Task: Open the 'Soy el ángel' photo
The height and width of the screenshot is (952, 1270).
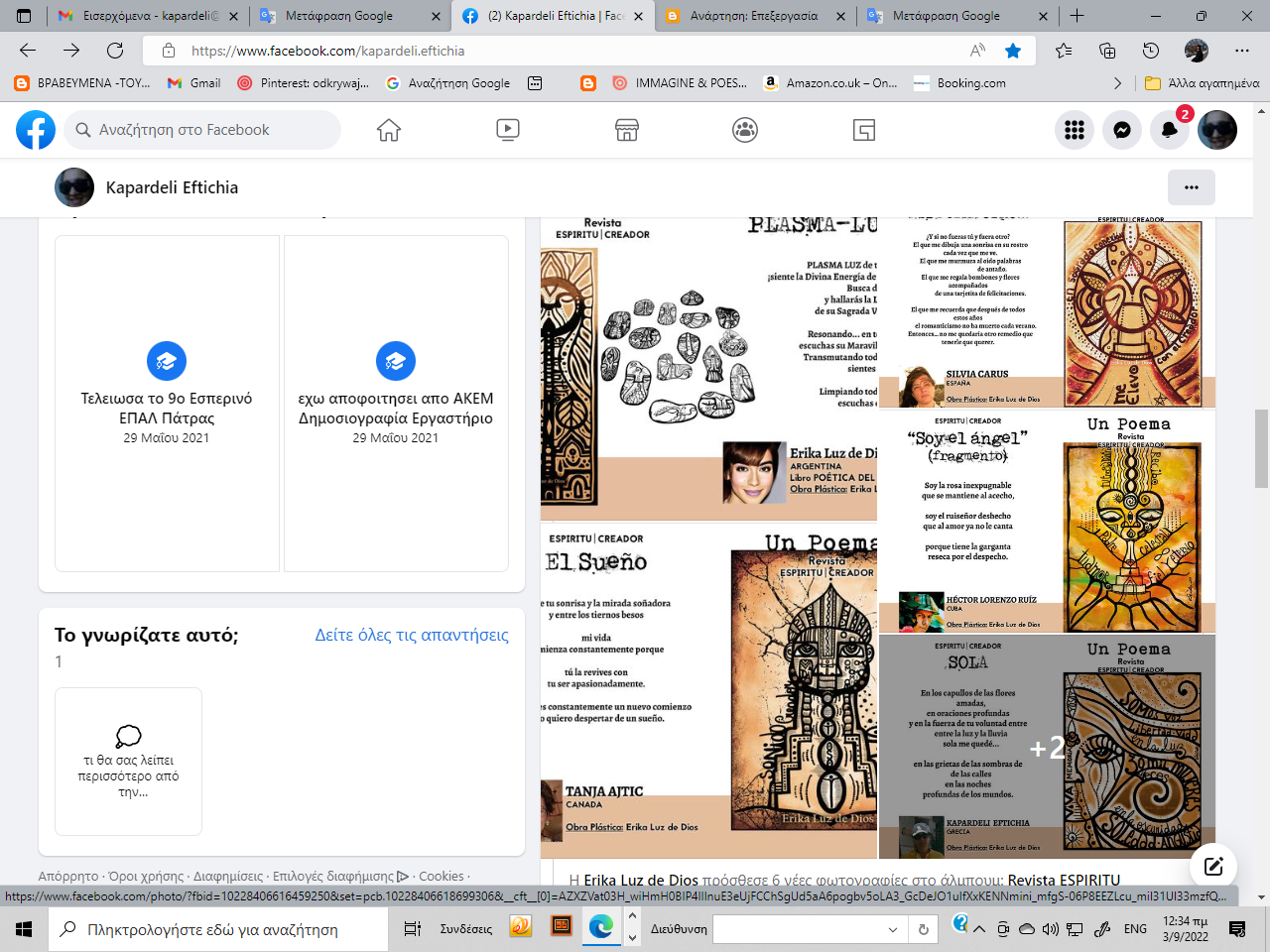Action: point(1047,521)
